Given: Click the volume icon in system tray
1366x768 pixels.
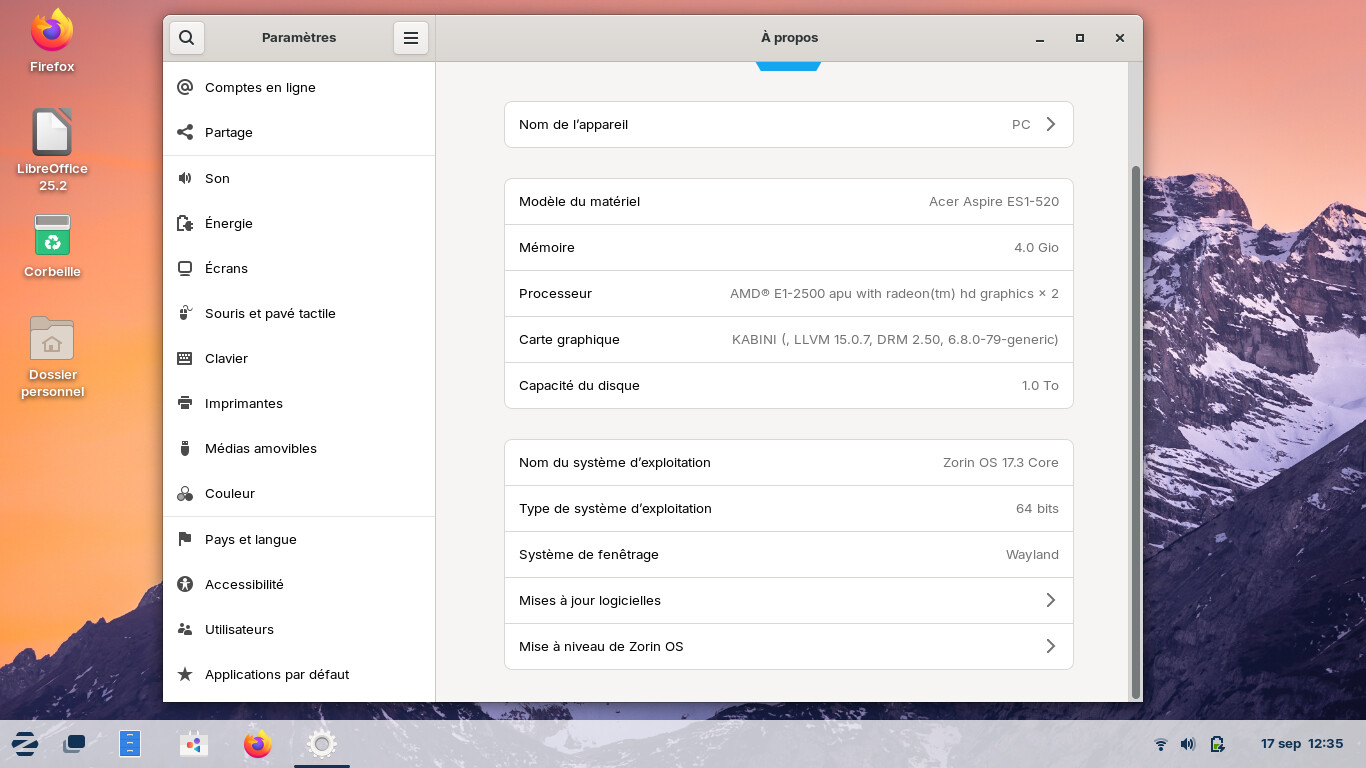Looking at the screenshot, I should tap(1188, 744).
